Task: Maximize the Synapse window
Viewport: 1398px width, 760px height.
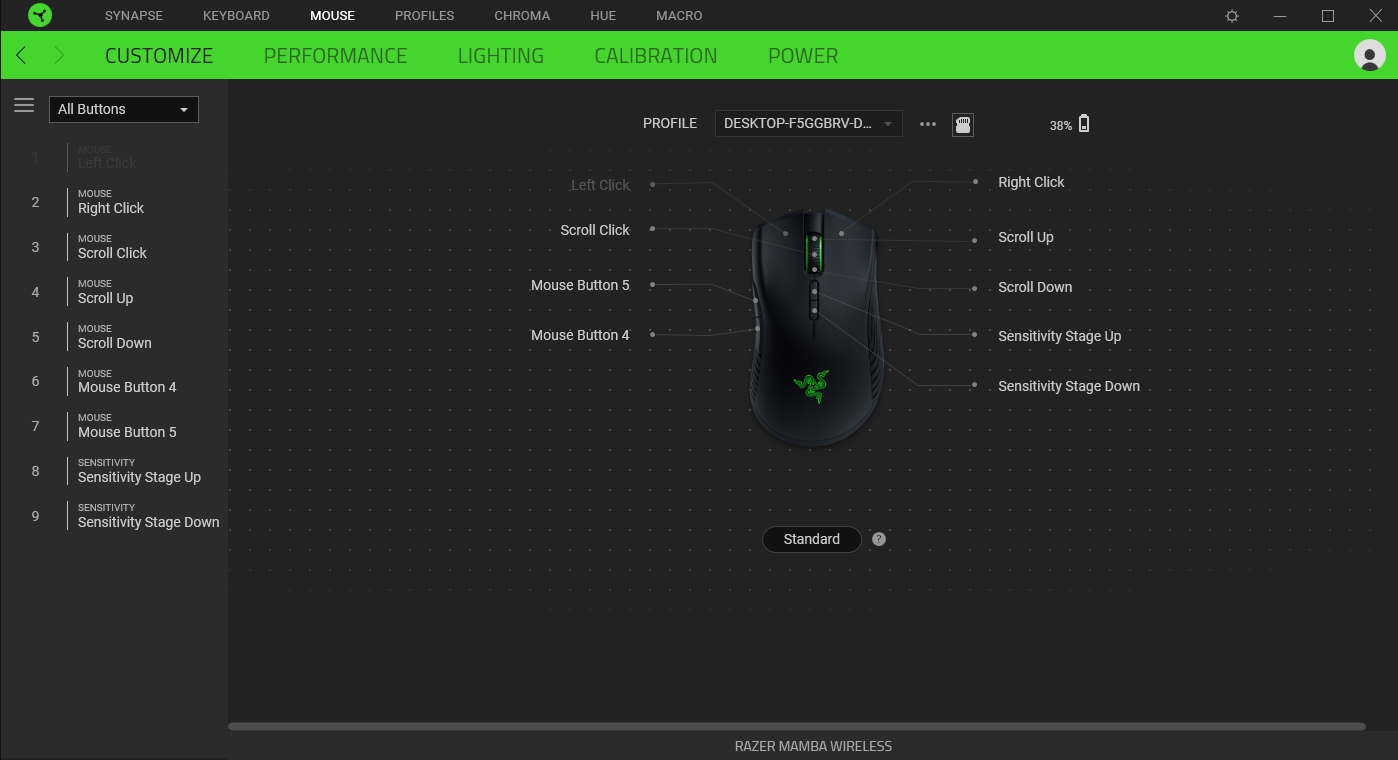Action: point(1328,16)
